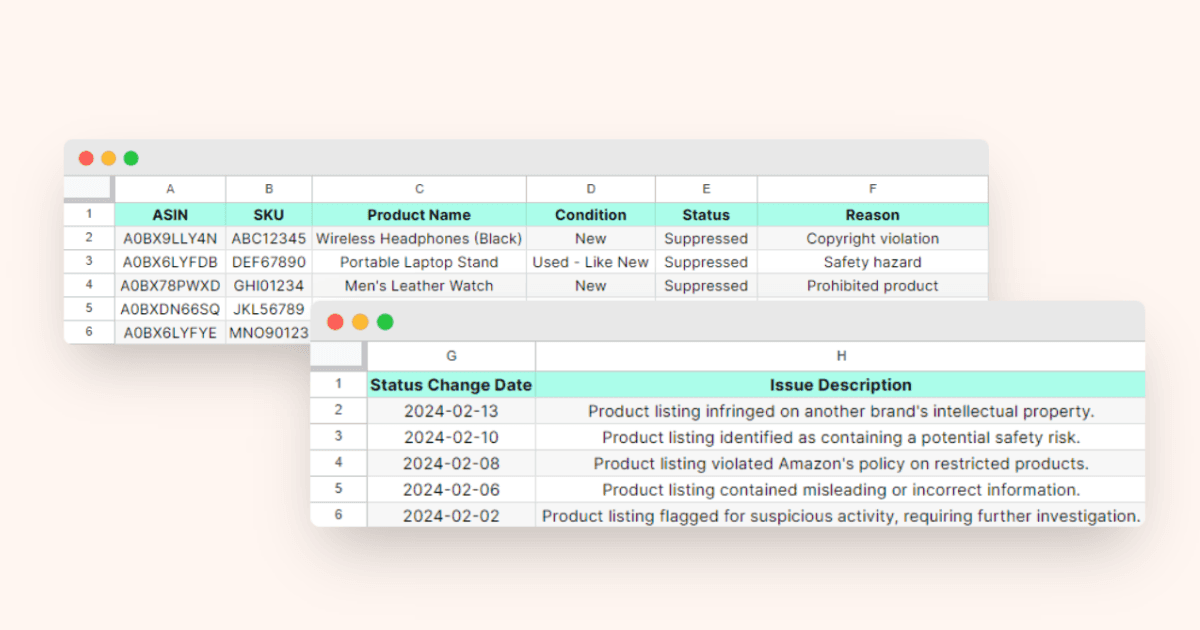Image resolution: width=1200 pixels, height=630 pixels.
Task: Select the SKU cell MNO90123
Action: 268,333
